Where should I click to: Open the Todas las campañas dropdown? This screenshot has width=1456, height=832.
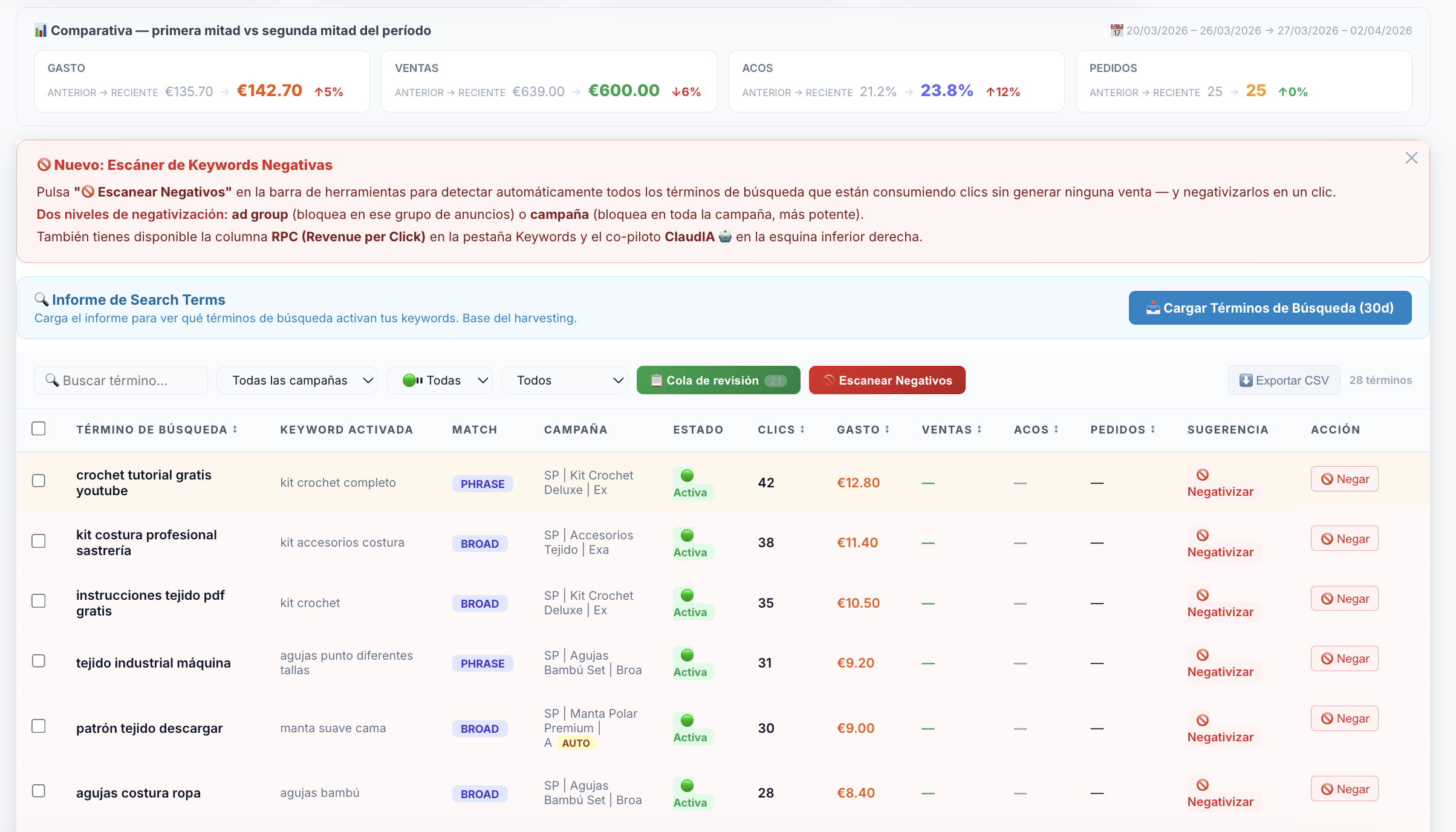coord(297,380)
